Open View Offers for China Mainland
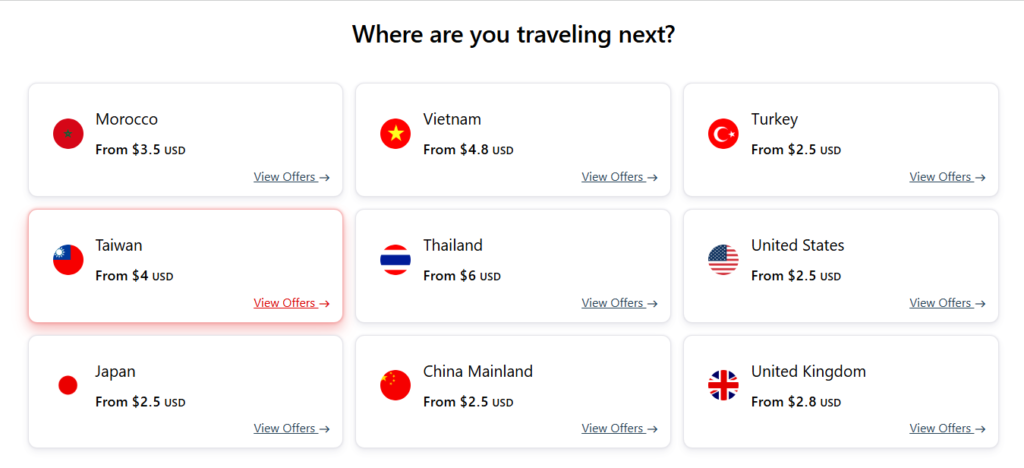 click(x=619, y=428)
